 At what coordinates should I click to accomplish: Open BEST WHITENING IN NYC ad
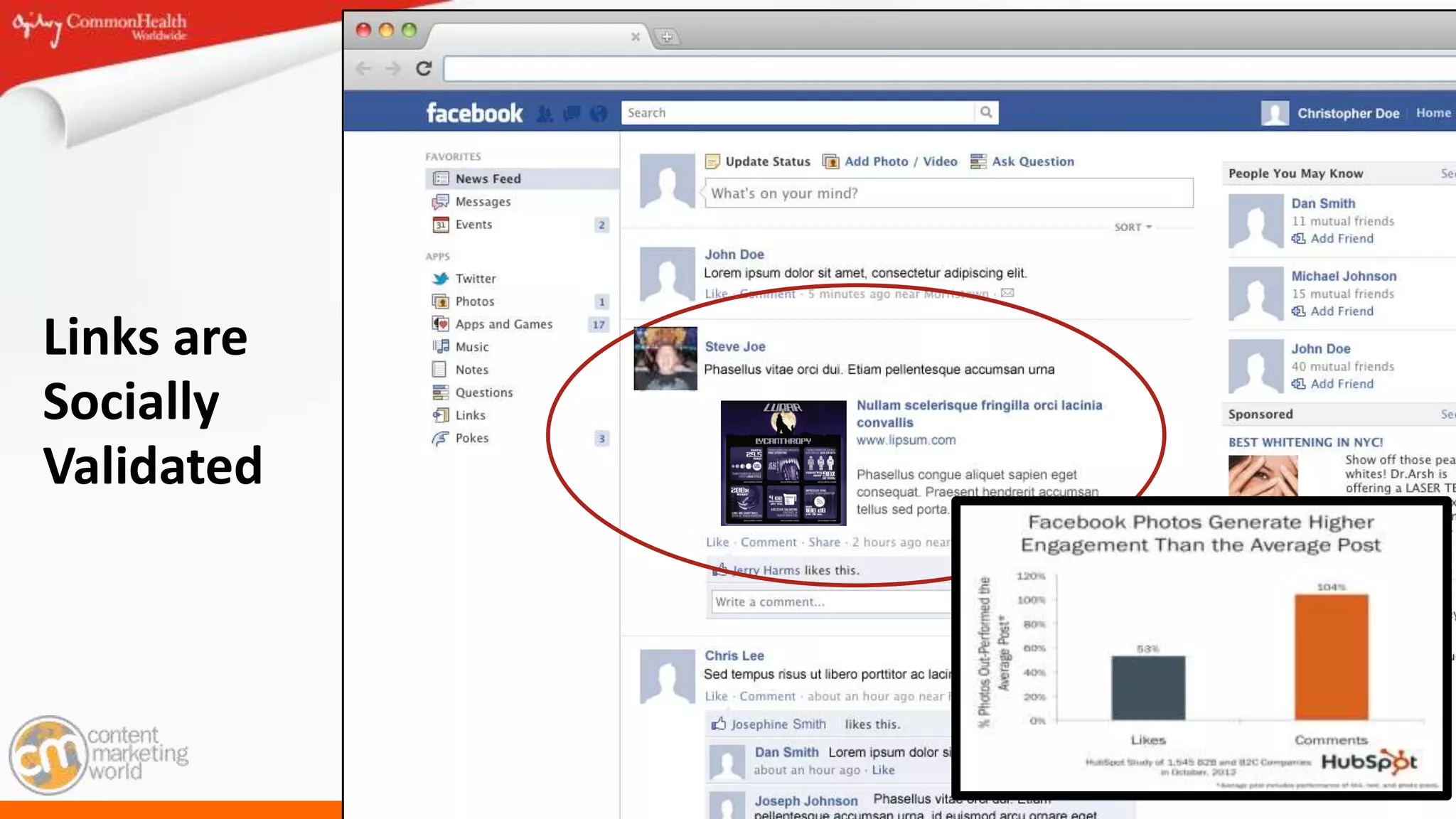tap(1305, 442)
